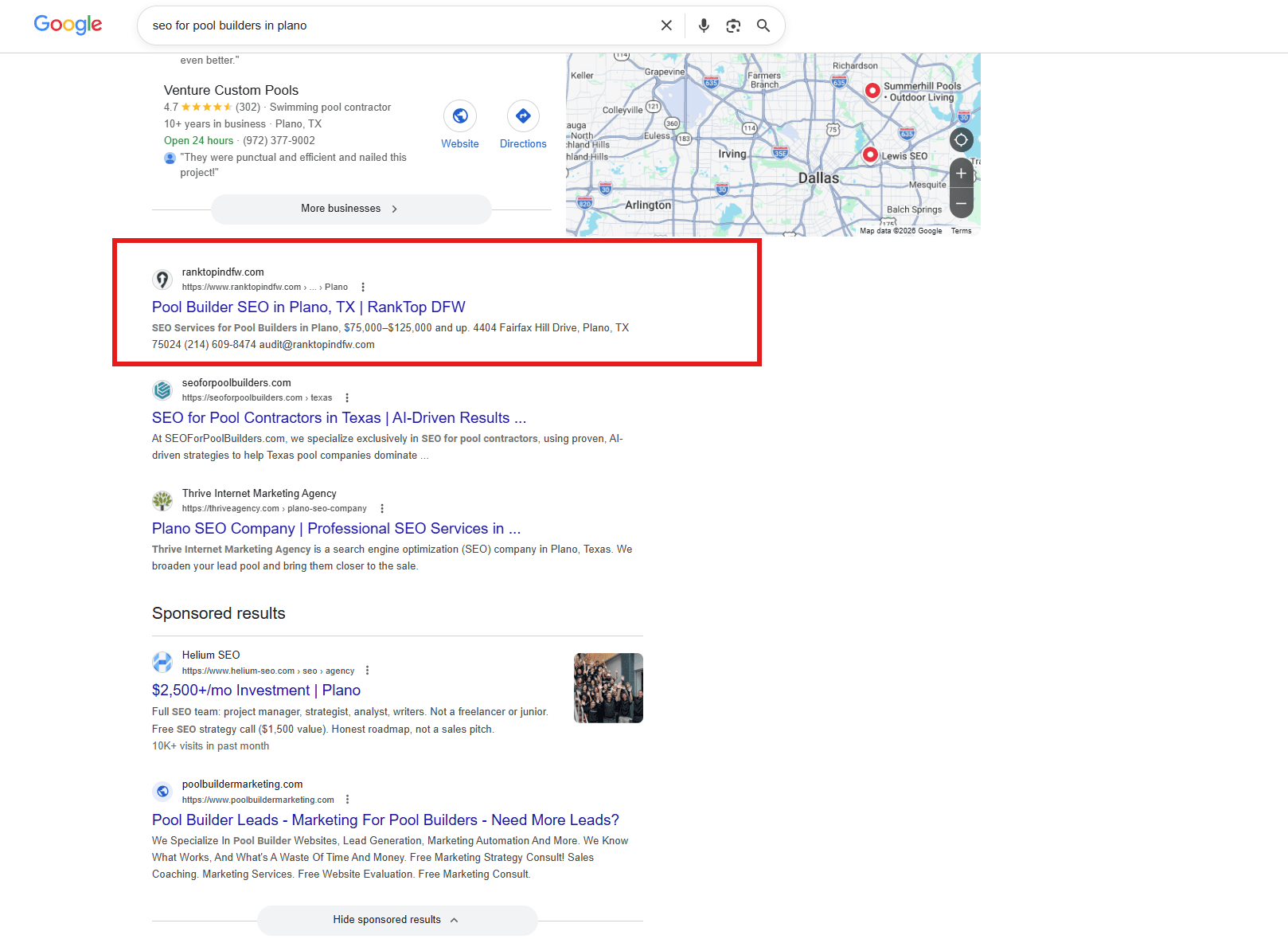Clear the search query with the X icon
Image resolution: width=1288 pixels, height=939 pixels.
(x=666, y=25)
